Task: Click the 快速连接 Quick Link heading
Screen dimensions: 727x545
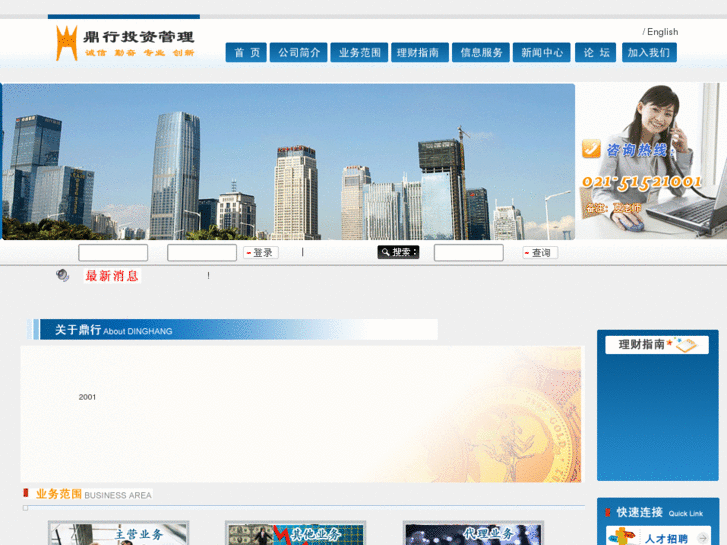Action: (660, 513)
